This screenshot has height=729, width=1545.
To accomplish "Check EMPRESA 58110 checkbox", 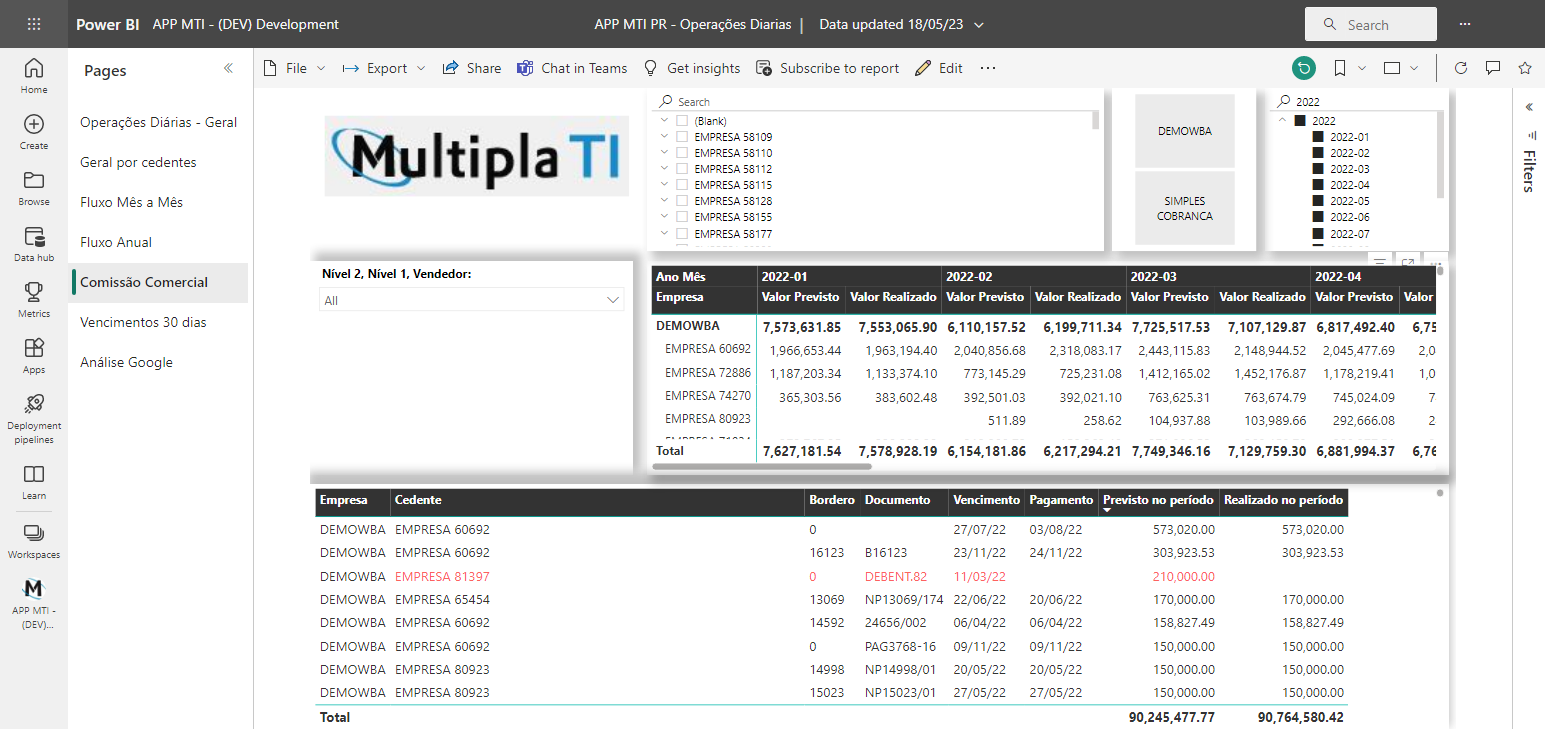I will (x=682, y=152).
